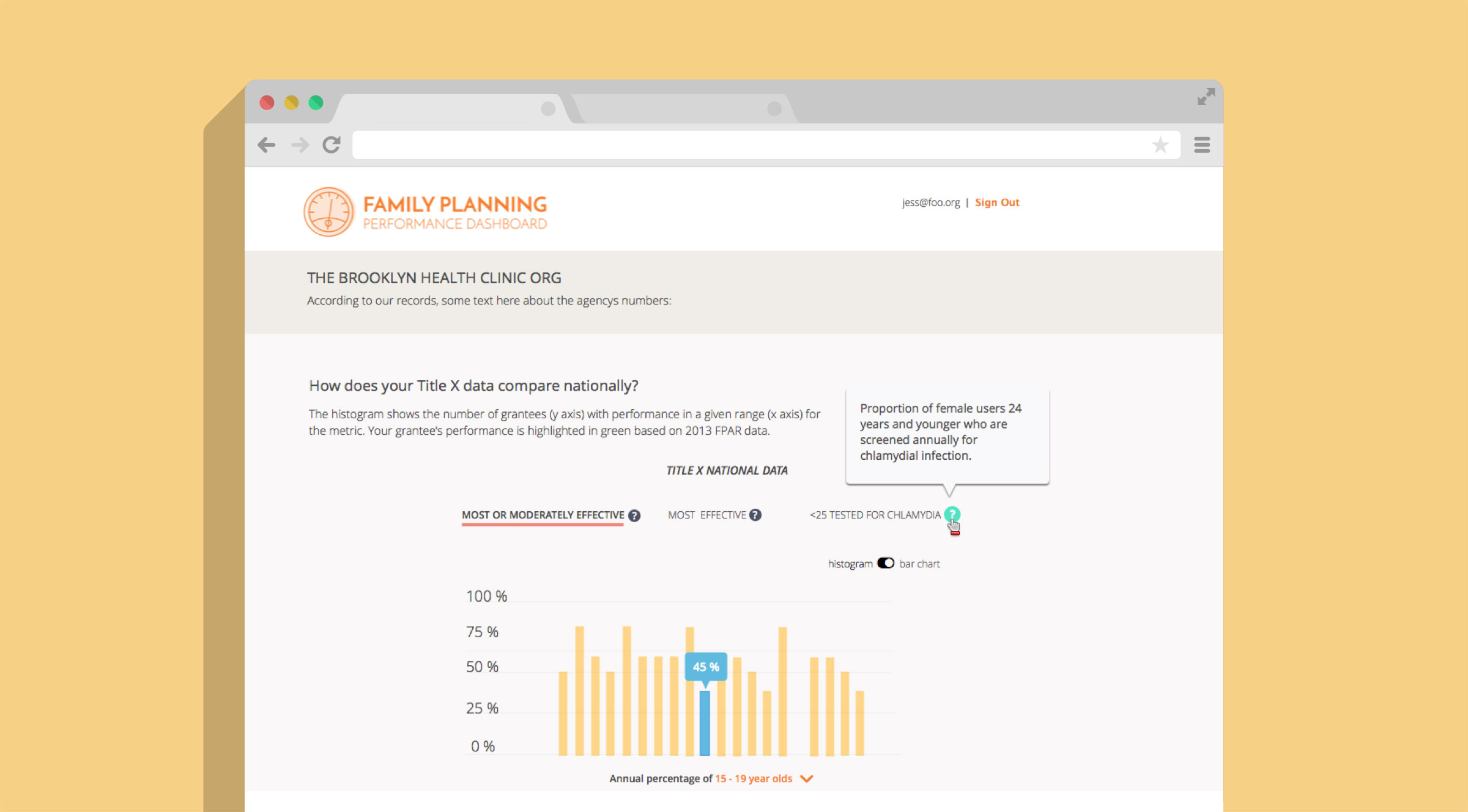The height and width of the screenshot is (812, 1468).
Task: Switch the chart toggle to bar chart
Action: (x=886, y=564)
